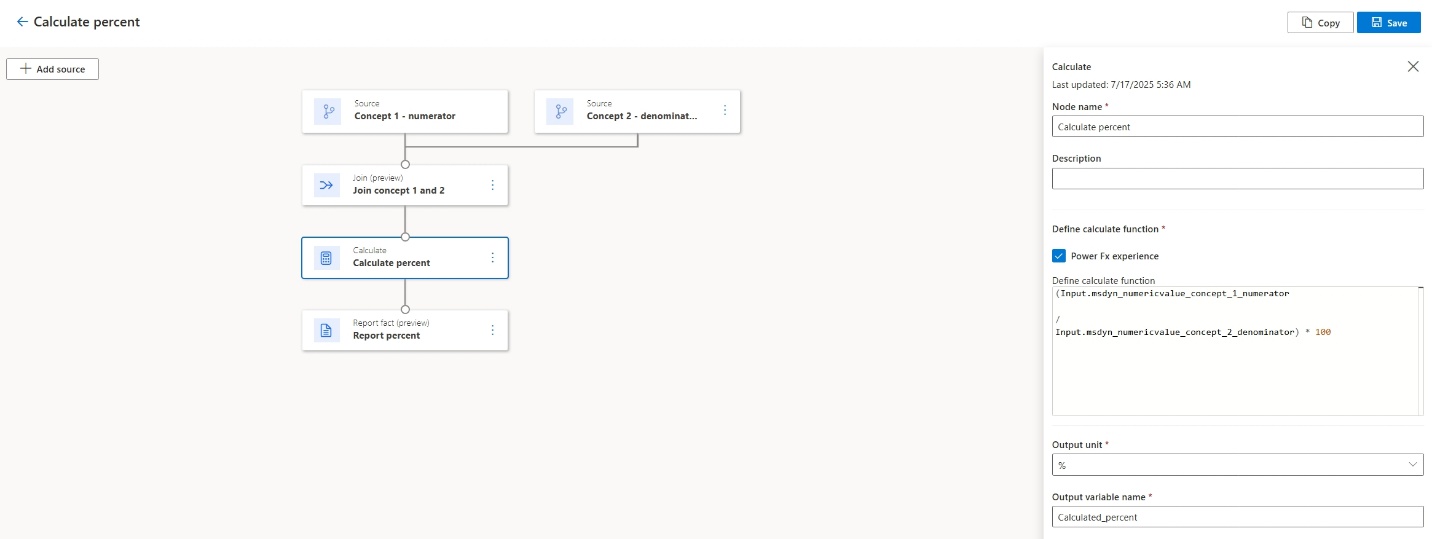Click Add source button

point(52,69)
